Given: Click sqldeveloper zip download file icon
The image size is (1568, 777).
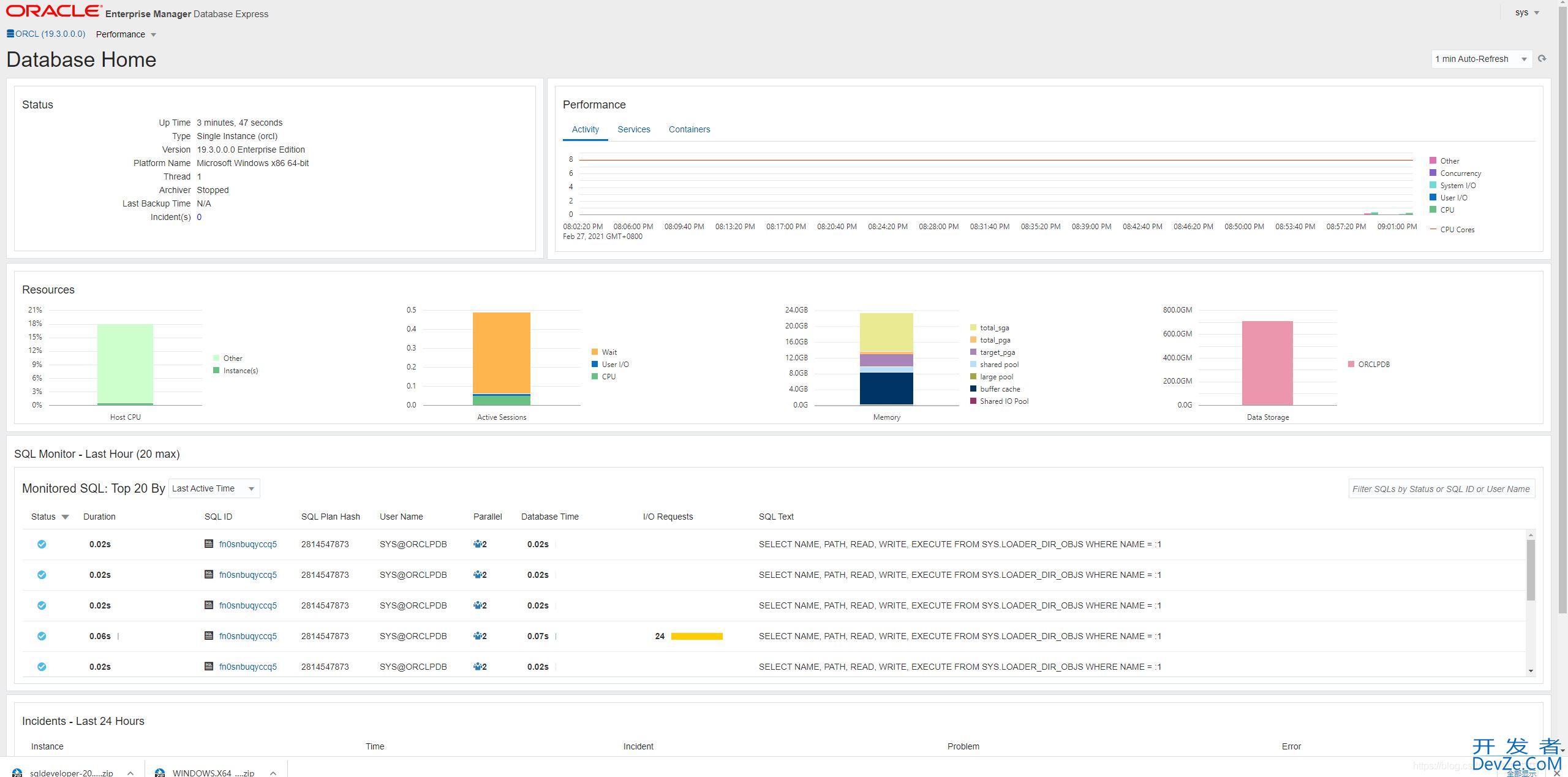Looking at the screenshot, I should [17, 772].
